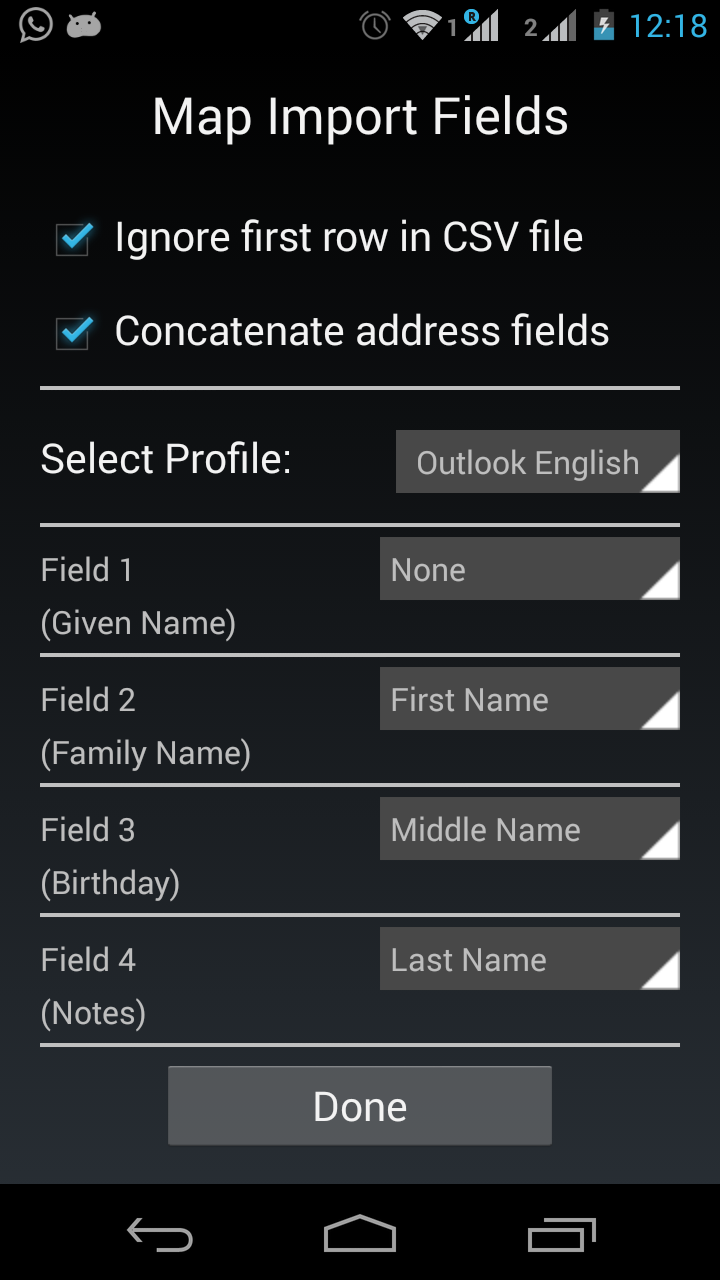Viewport: 720px width, 1280px height.
Task: Open Field 3 dropdown showing Middle Name
Action: point(529,829)
